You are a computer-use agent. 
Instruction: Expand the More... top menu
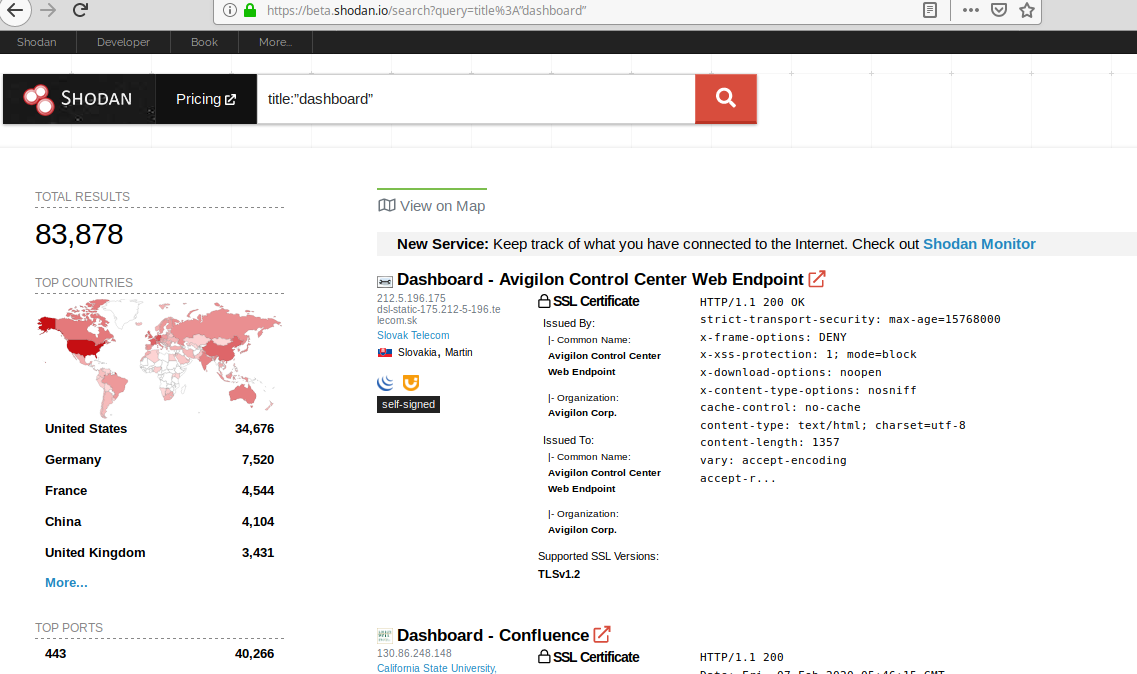point(276,42)
